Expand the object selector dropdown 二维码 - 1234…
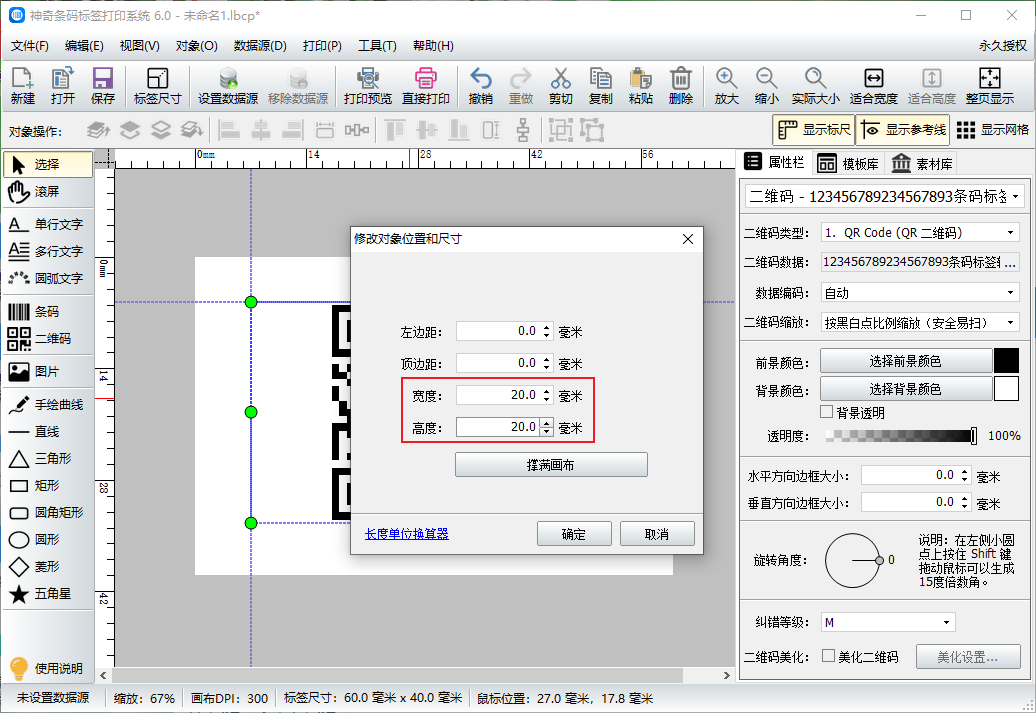 pos(885,196)
